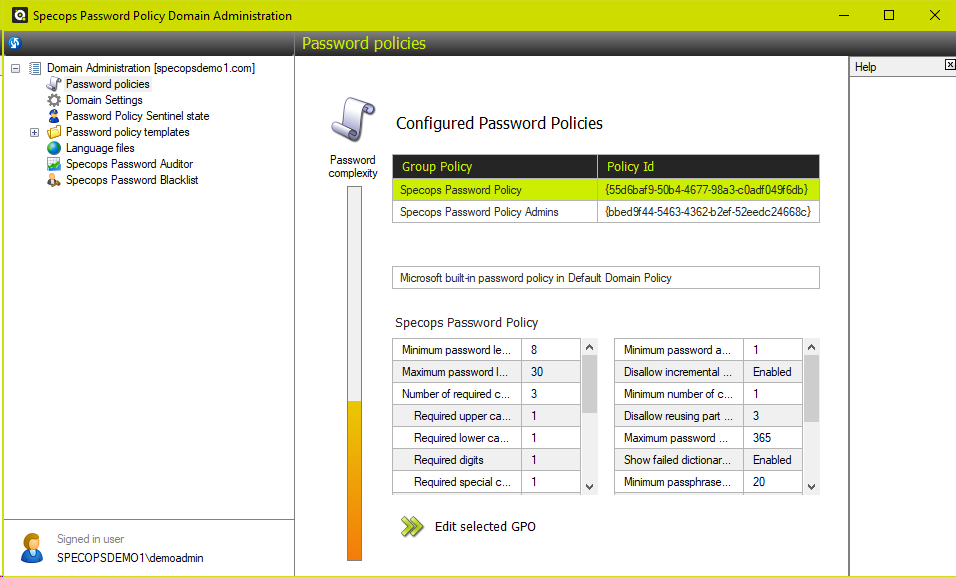The height and width of the screenshot is (577, 956).
Task: Click the Password policies scroll icon in tree
Action: [54, 84]
